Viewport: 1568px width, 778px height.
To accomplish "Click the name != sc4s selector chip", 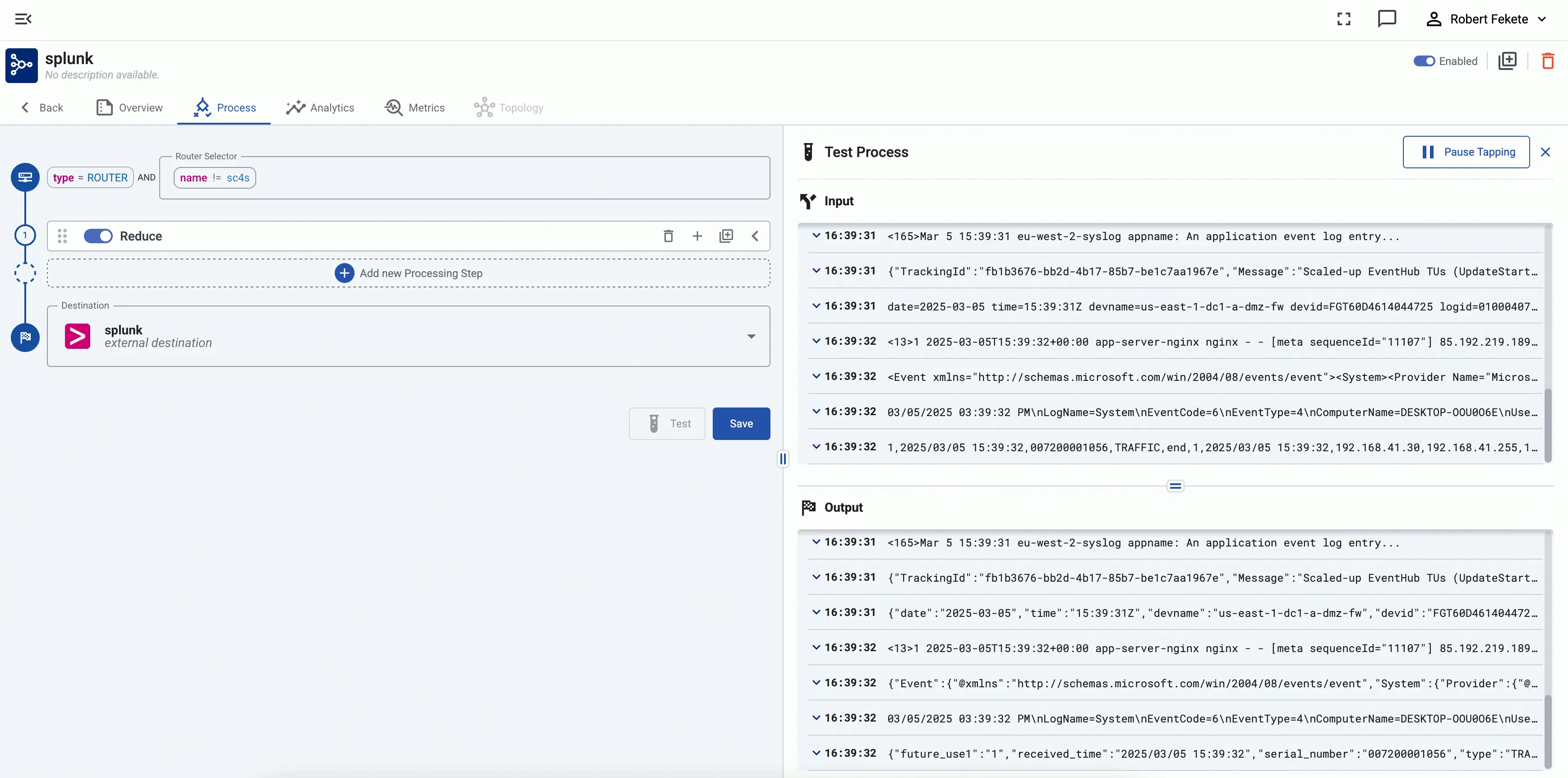I will (x=215, y=178).
